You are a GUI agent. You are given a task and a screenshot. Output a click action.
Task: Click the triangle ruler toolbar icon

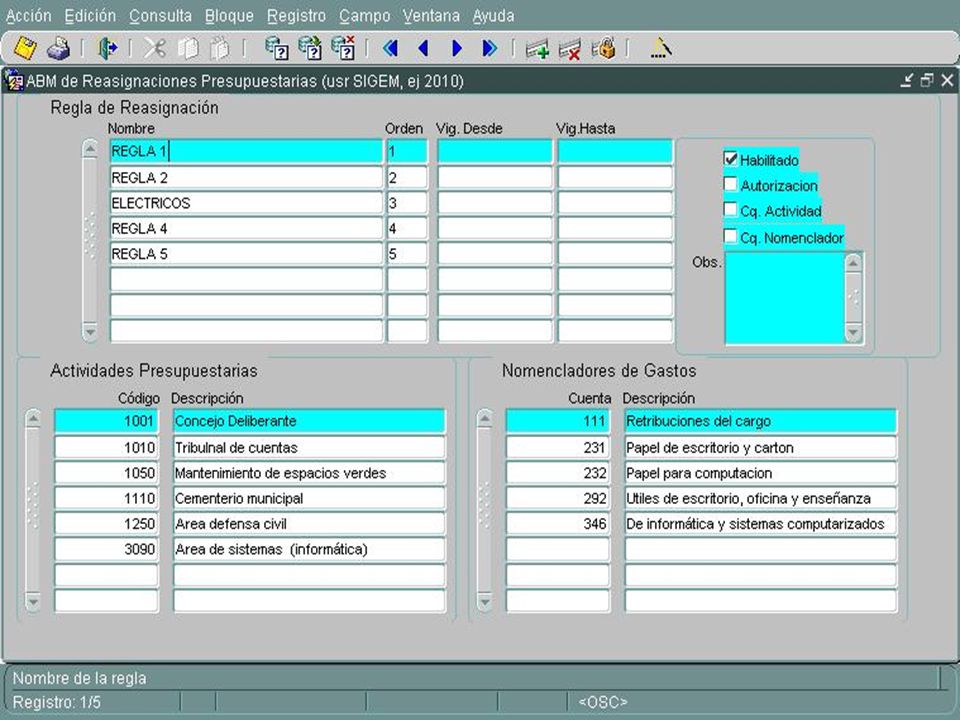(661, 48)
